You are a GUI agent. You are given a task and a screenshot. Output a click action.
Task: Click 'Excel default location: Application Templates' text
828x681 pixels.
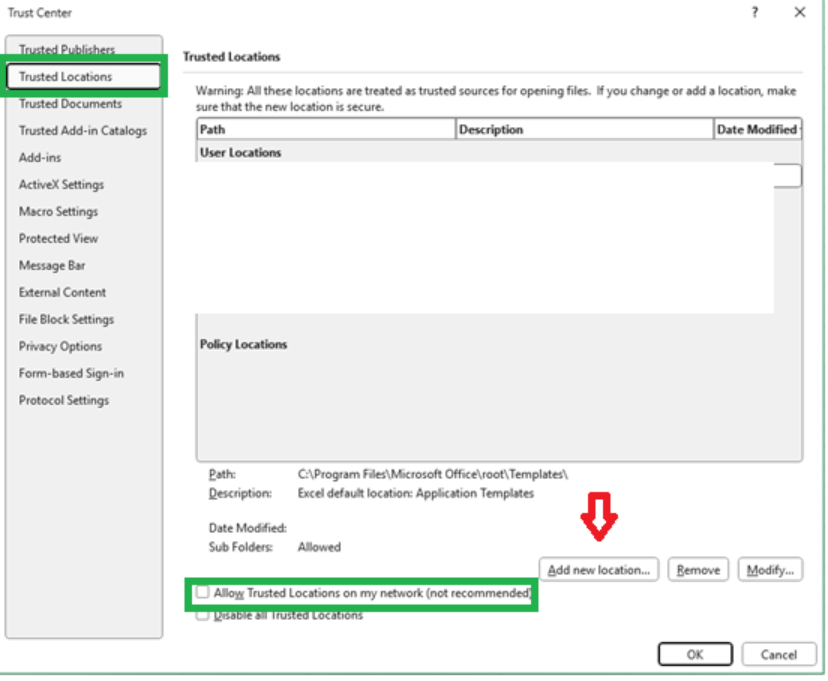coord(416,493)
